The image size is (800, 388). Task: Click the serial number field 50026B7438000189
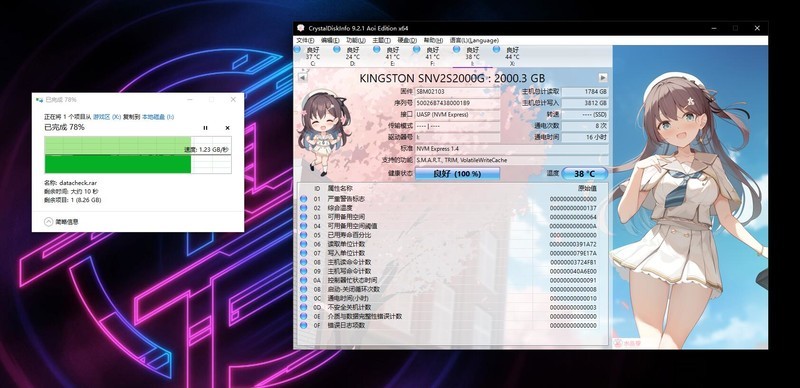(x=457, y=103)
